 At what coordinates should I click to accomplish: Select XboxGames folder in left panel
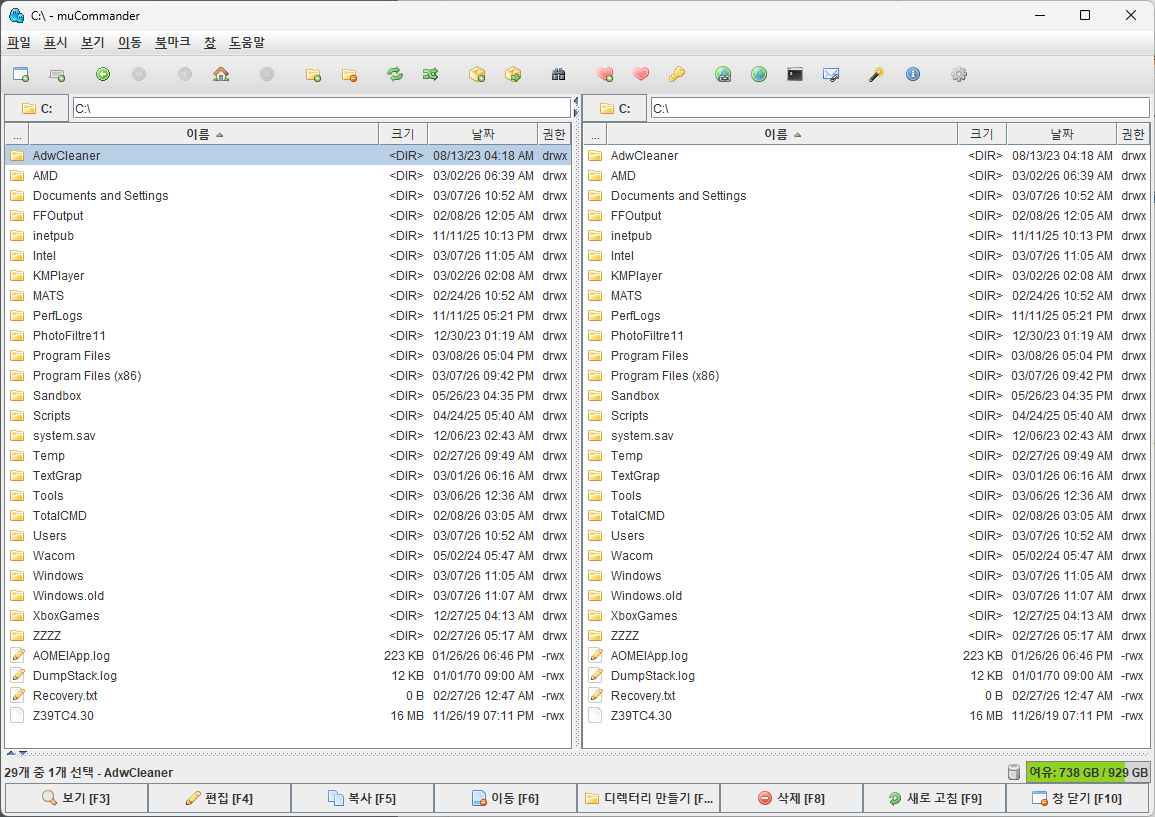tap(288, 615)
